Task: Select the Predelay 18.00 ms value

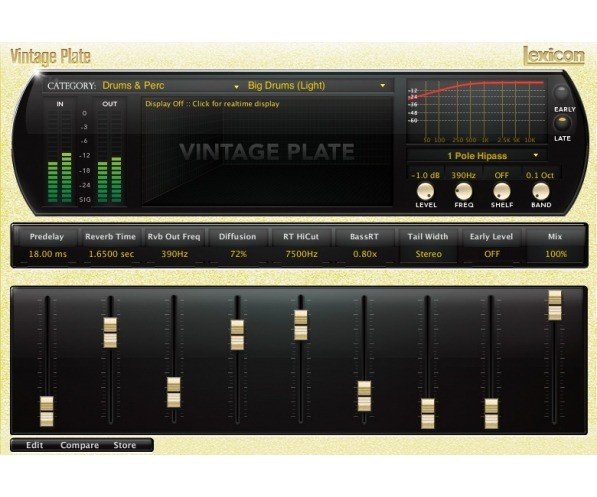Action: tap(48, 254)
